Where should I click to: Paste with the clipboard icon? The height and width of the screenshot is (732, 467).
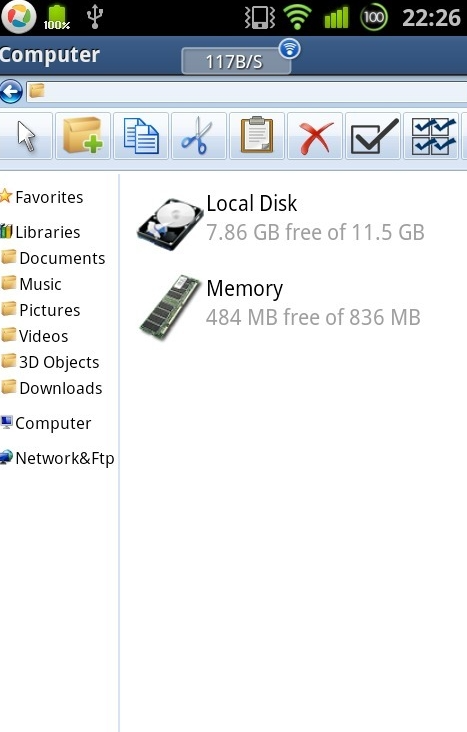[257, 136]
